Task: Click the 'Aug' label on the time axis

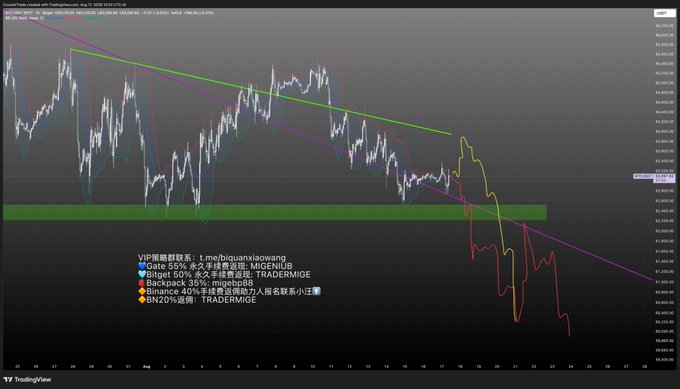Action: 147,366
